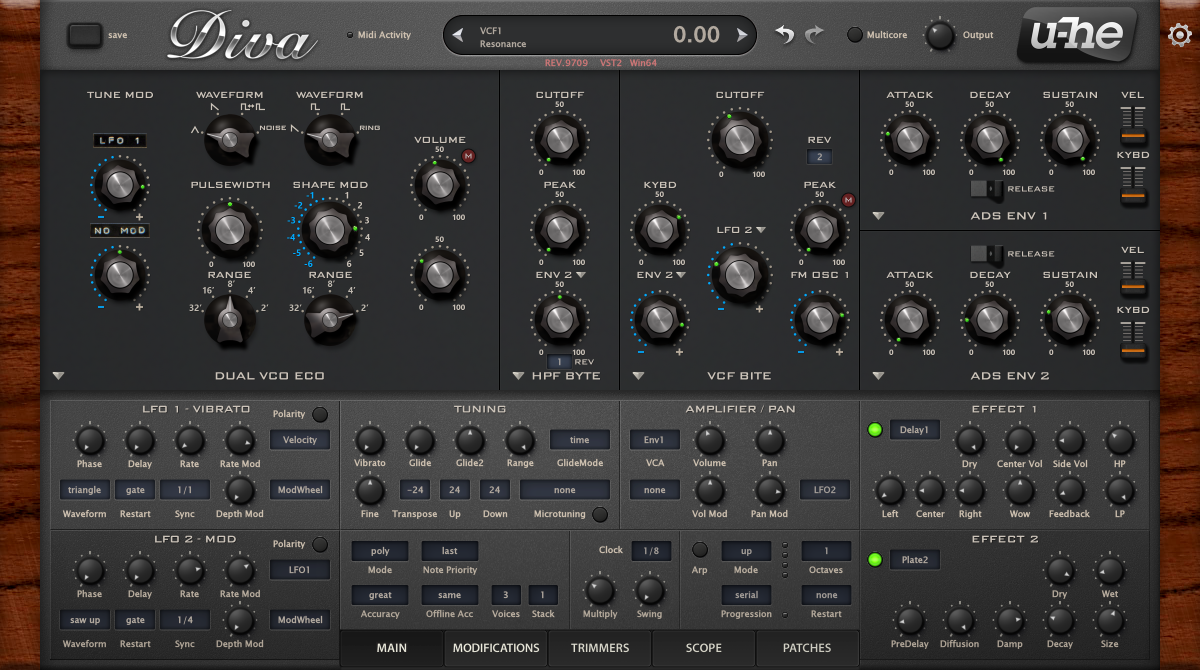
Task: Click the VCF BITE KYBD knob
Action: click(x=659, y=229)
